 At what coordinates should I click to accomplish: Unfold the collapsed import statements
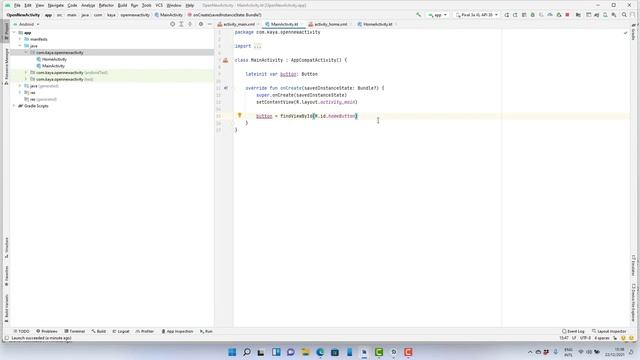click(257, 46)
